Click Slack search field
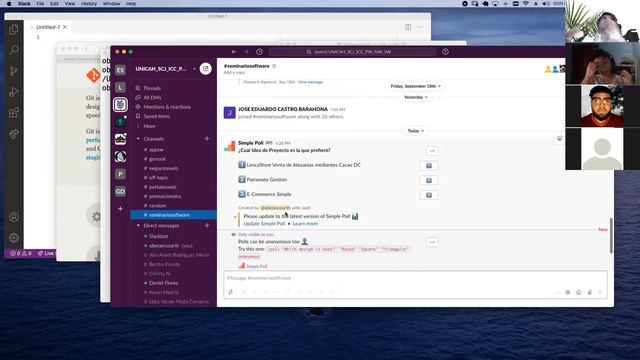640x360 pixels. (352, 52)
